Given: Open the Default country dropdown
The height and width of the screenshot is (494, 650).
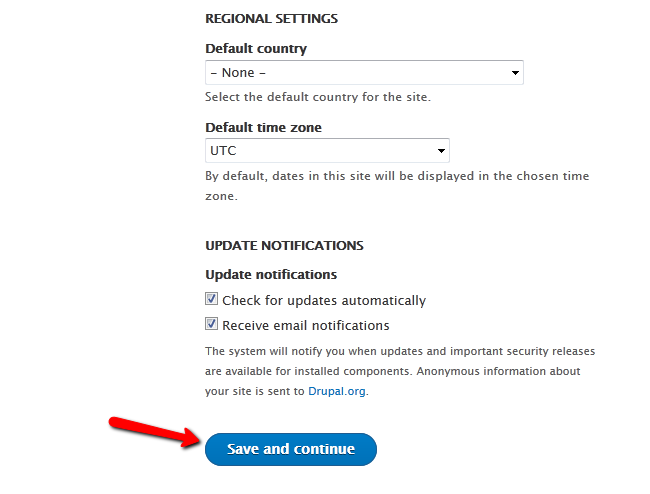Looking at the screenshot, I should point(364,73).
